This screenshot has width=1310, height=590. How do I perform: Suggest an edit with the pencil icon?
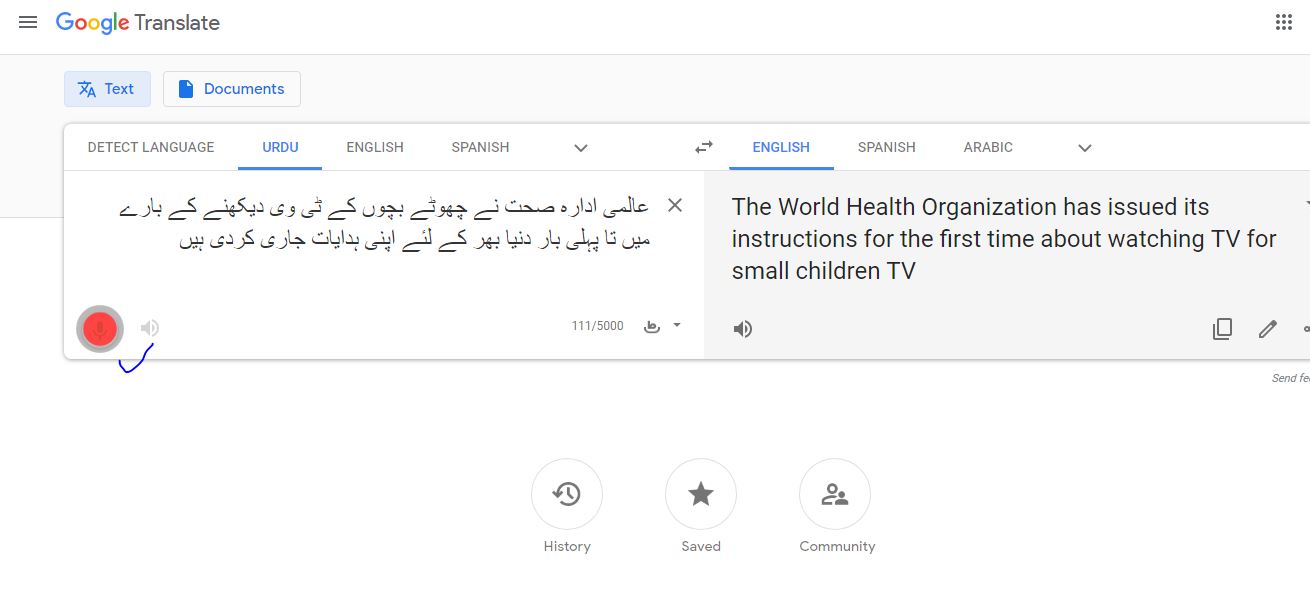(1267, 328)
